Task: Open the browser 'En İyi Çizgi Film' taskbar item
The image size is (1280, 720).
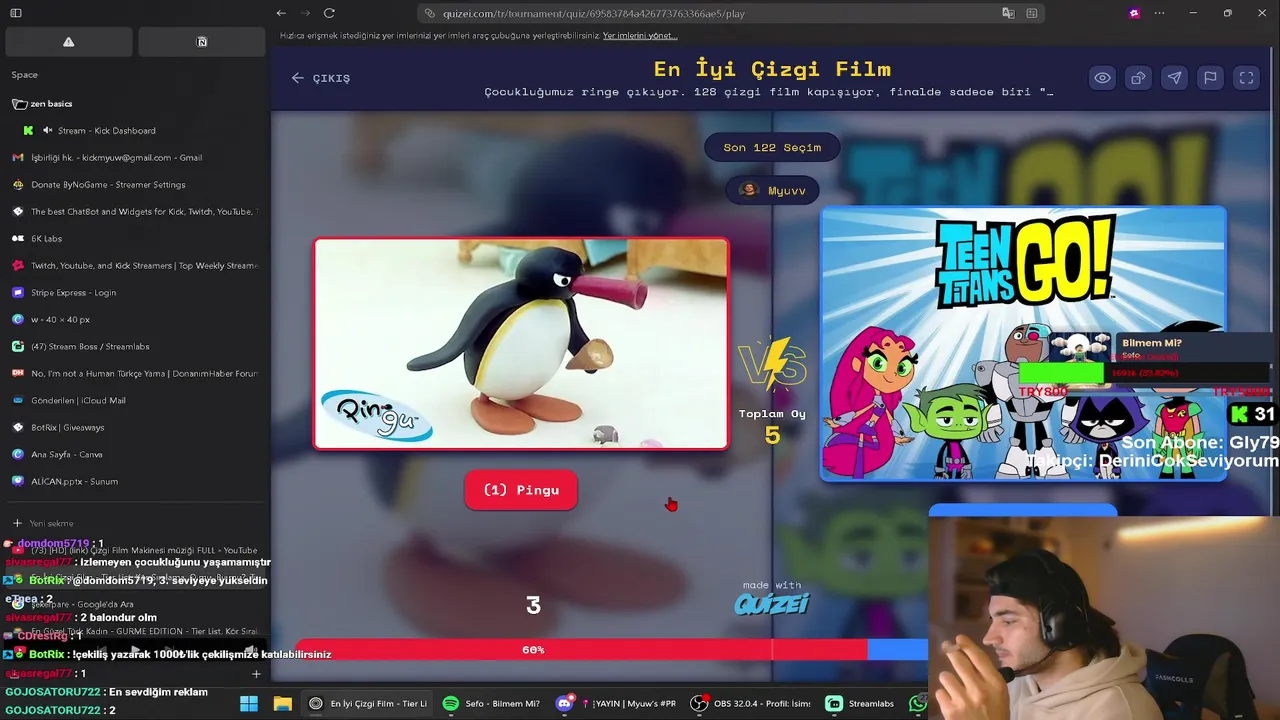Action: coord(368,704)
